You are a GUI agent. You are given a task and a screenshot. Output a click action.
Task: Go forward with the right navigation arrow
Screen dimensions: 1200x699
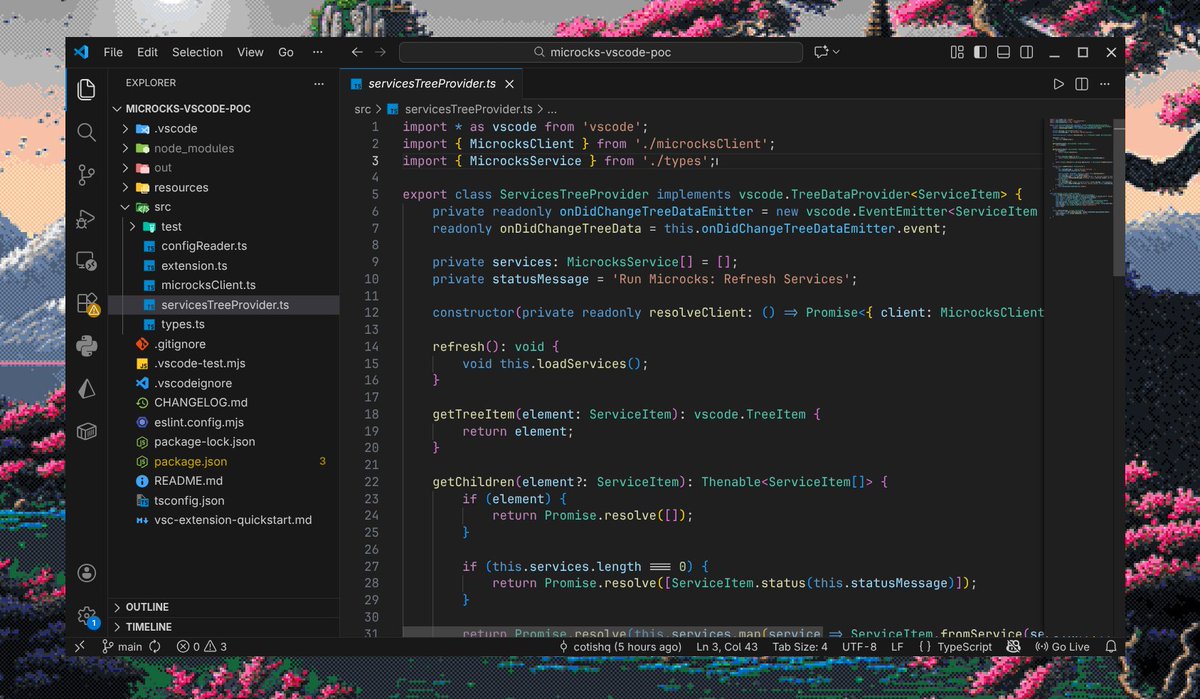coord(380,52)
